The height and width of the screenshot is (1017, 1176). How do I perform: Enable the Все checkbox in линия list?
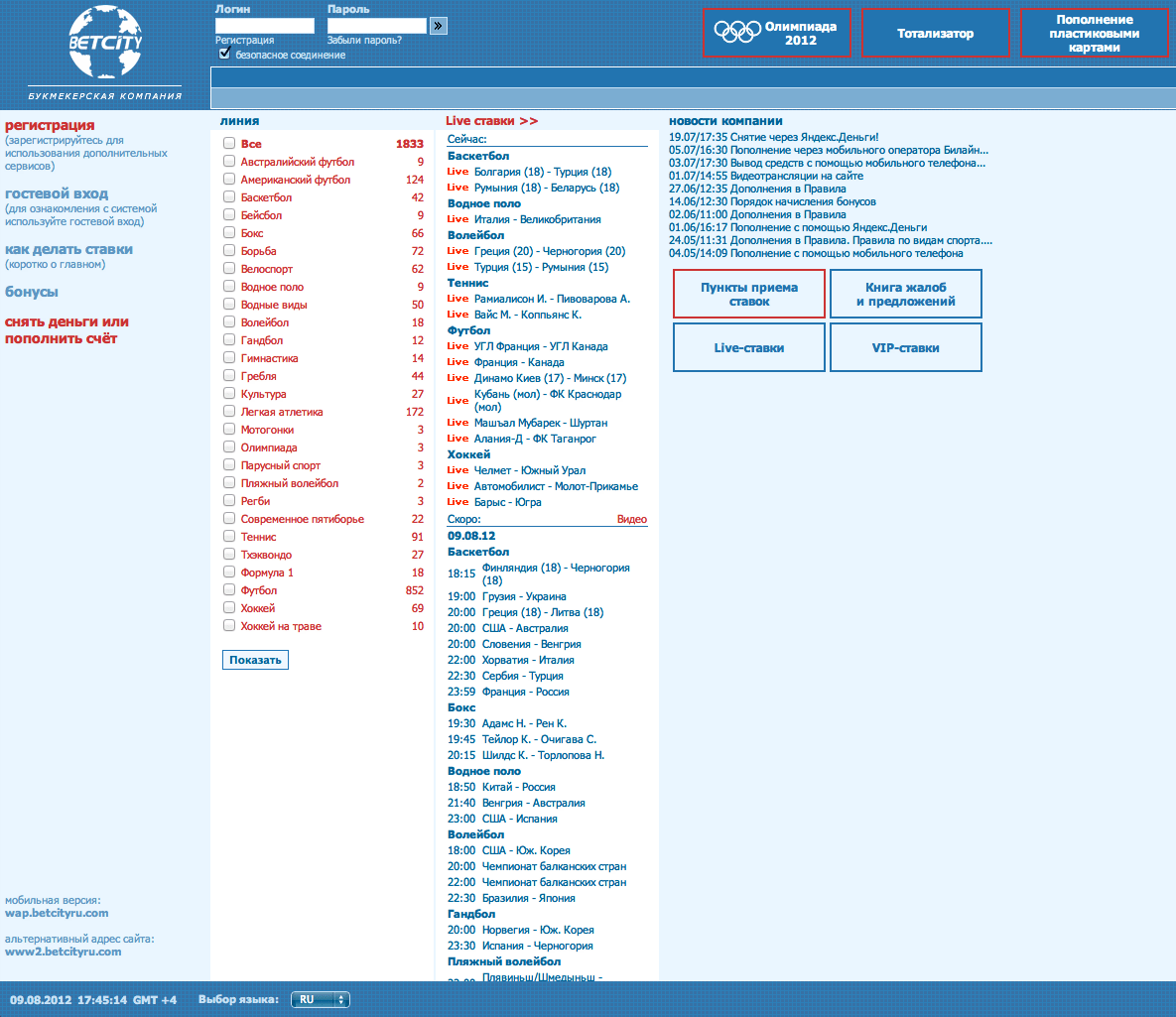(x=229, y=144)
